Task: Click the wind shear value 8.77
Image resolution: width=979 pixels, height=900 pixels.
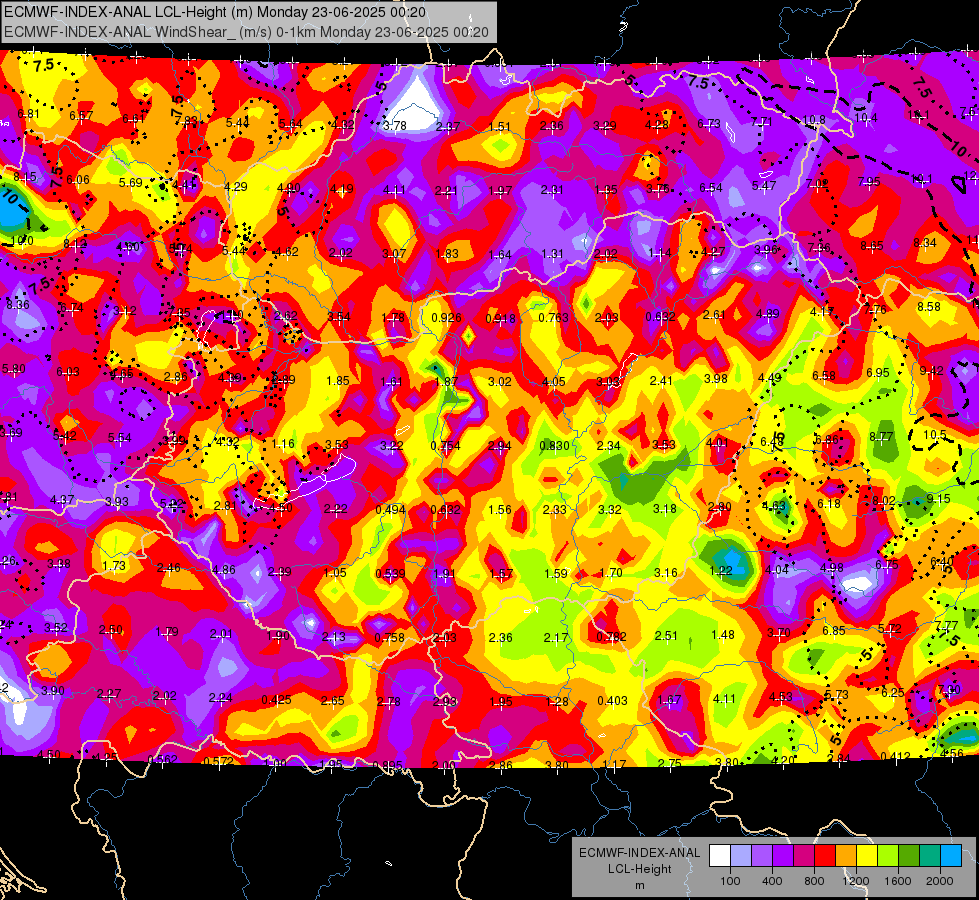Action: pos(882,437)
